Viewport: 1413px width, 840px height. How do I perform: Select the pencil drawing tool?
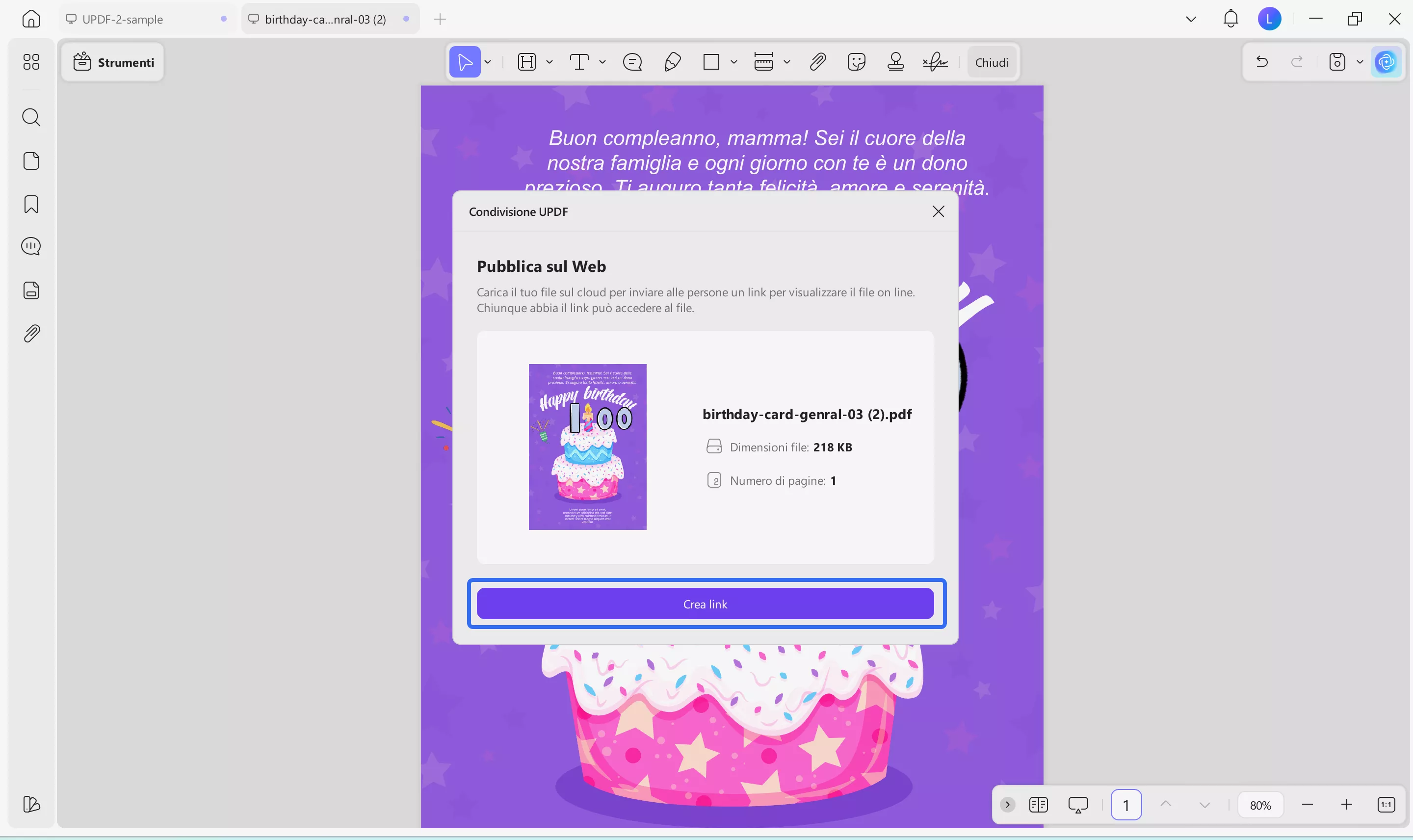pyautogui.click(x=672, y=62)
